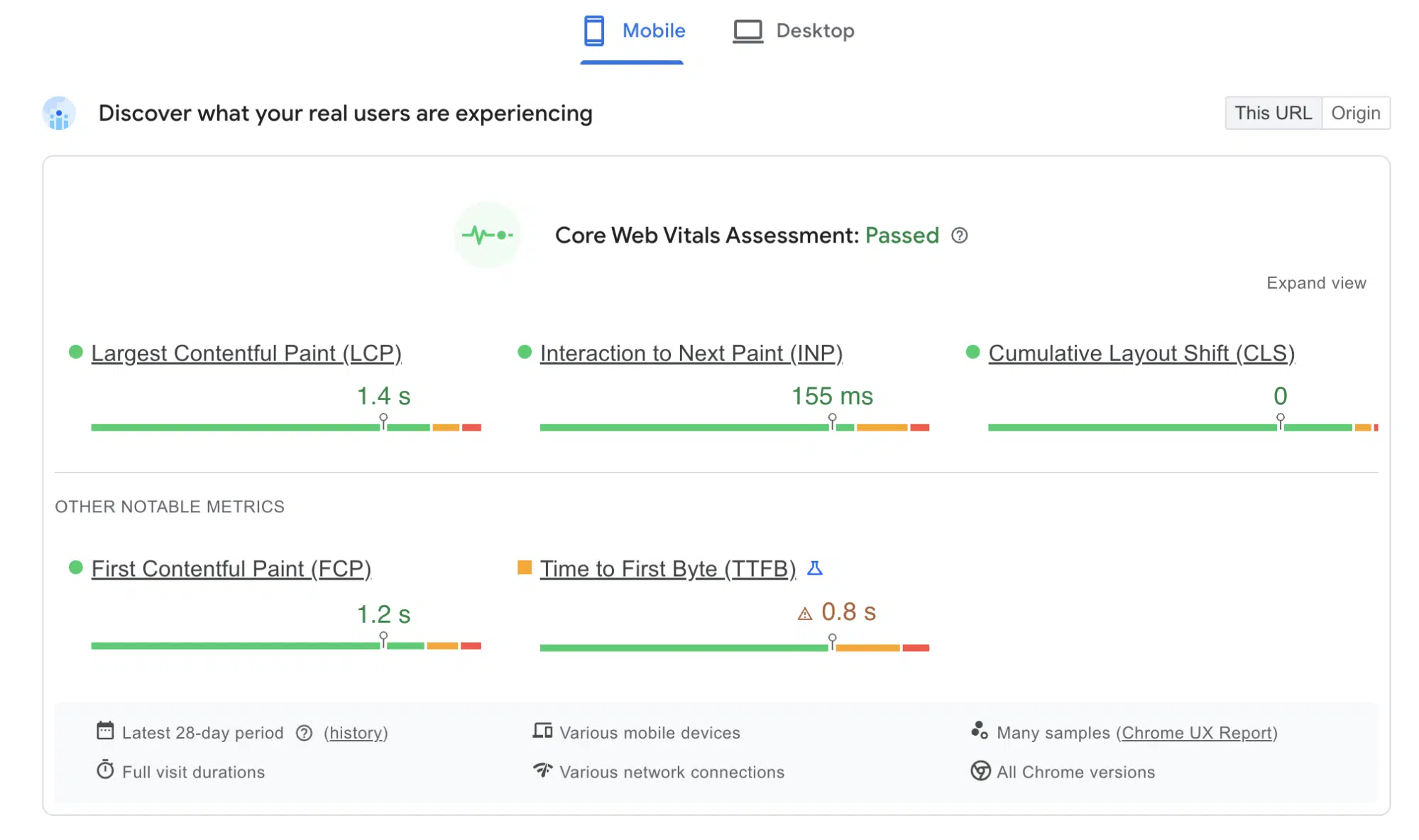Screen dimensions: 1419x840
Task: Switch to the Desktop tab
Action: pos(793,31)
